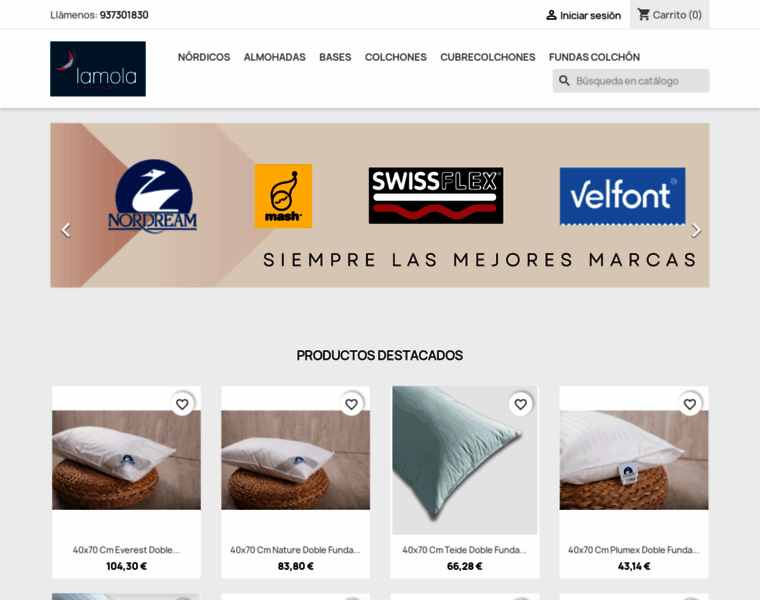Click the search magnifier icon
This screenshot has width=760, height=600.
click(564, 80)
